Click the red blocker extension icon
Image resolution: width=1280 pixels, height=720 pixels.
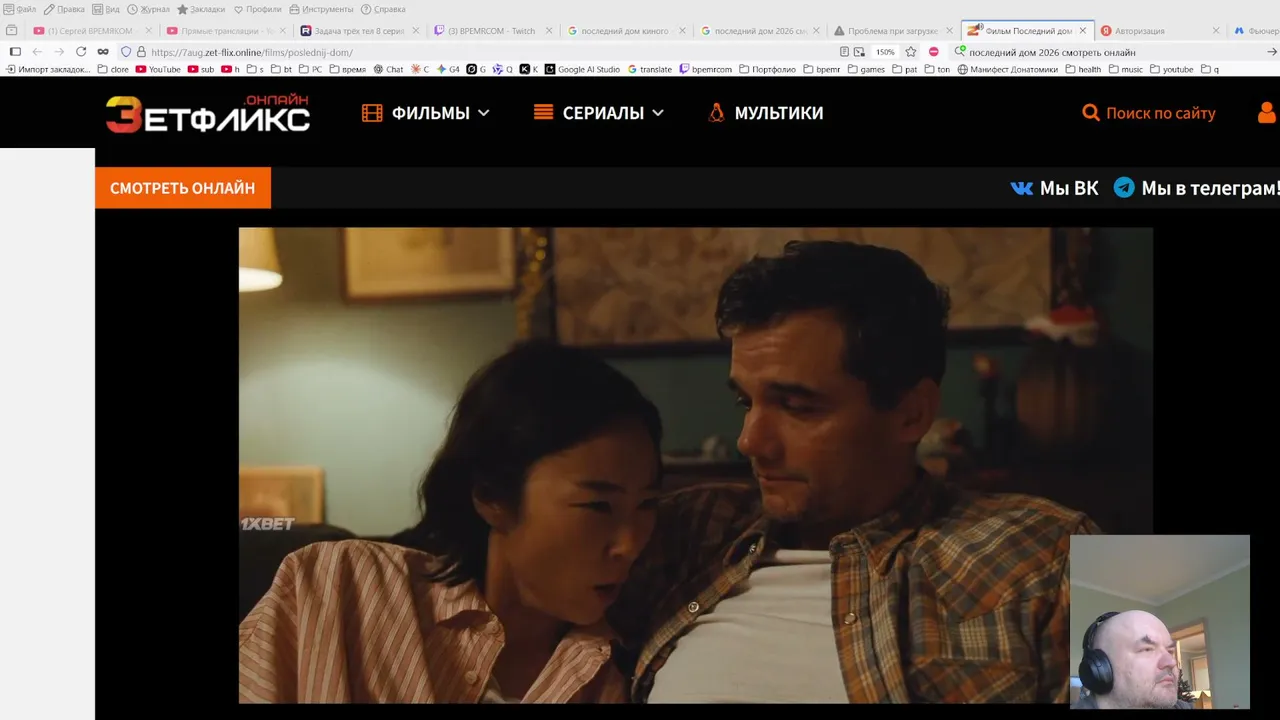934,52
